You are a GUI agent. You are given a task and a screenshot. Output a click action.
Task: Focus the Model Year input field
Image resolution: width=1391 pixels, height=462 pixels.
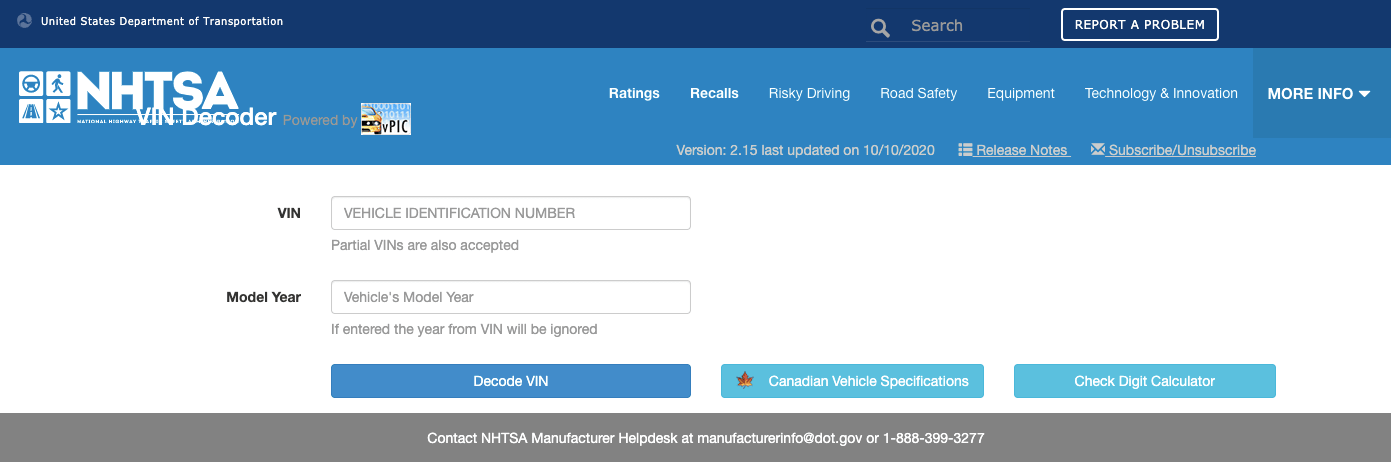[x=511, y=297]
